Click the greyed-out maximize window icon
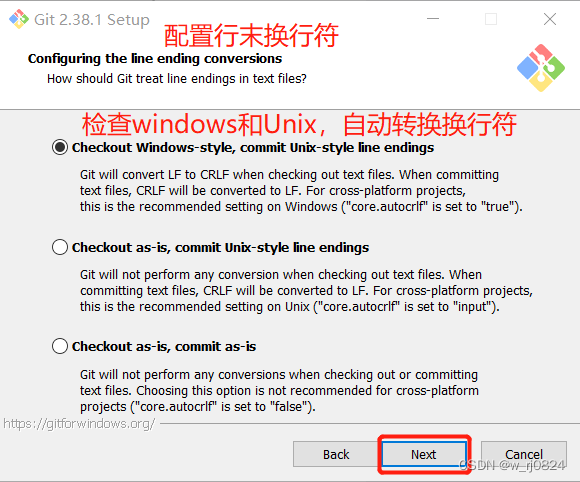The height and width of the screenshot is (482, 580). pos(491,19)
